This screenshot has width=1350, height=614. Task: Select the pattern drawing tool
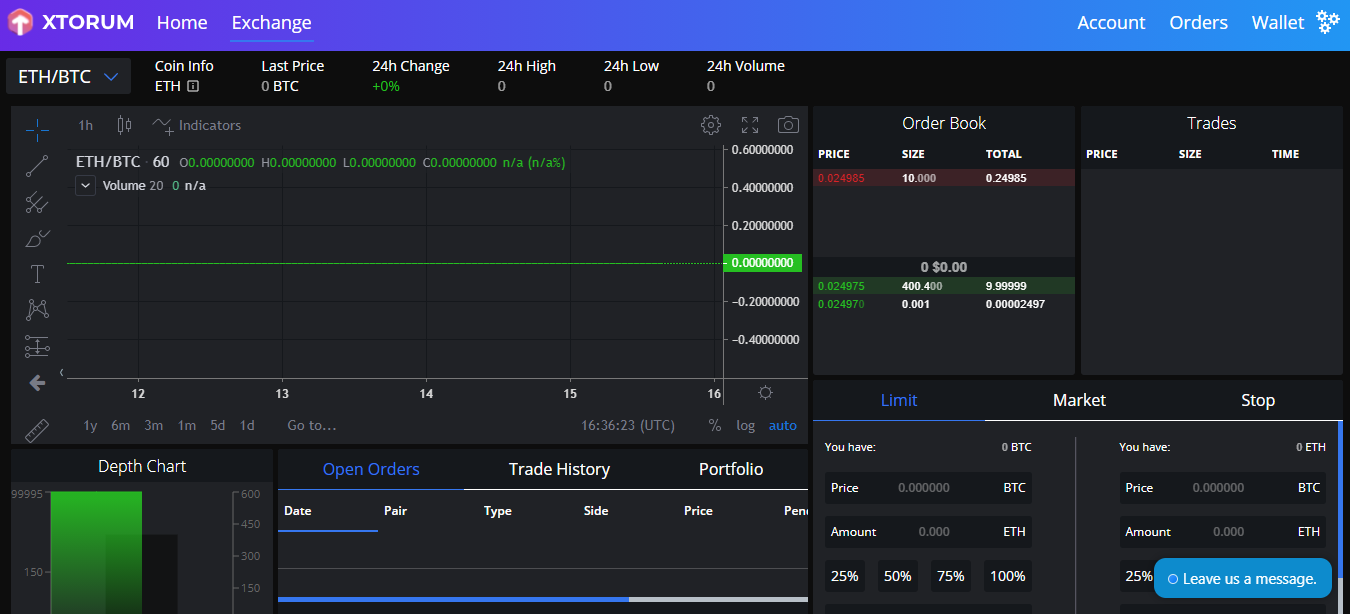37,310
